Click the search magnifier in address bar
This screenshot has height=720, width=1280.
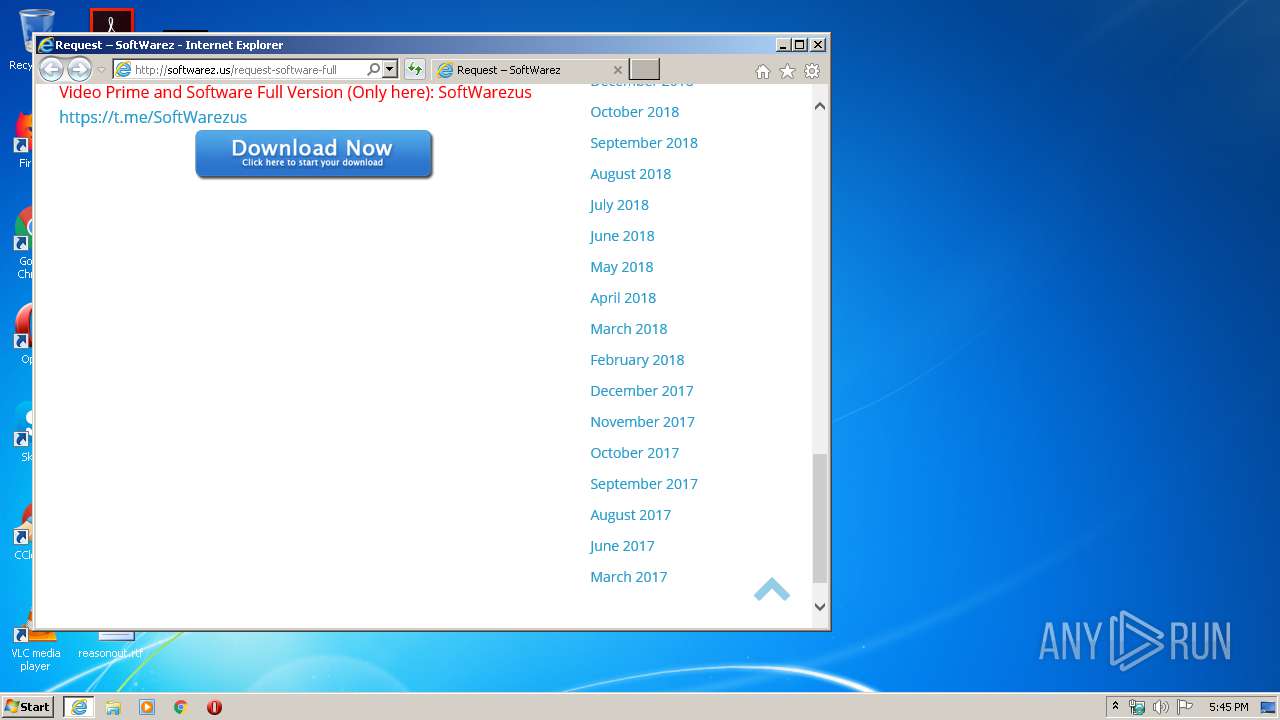point(374,70)
